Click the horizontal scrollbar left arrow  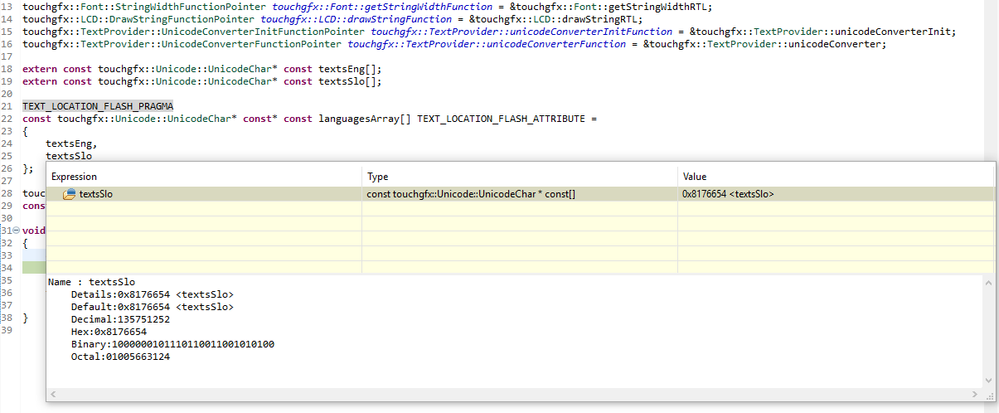(x=54, y=395)
